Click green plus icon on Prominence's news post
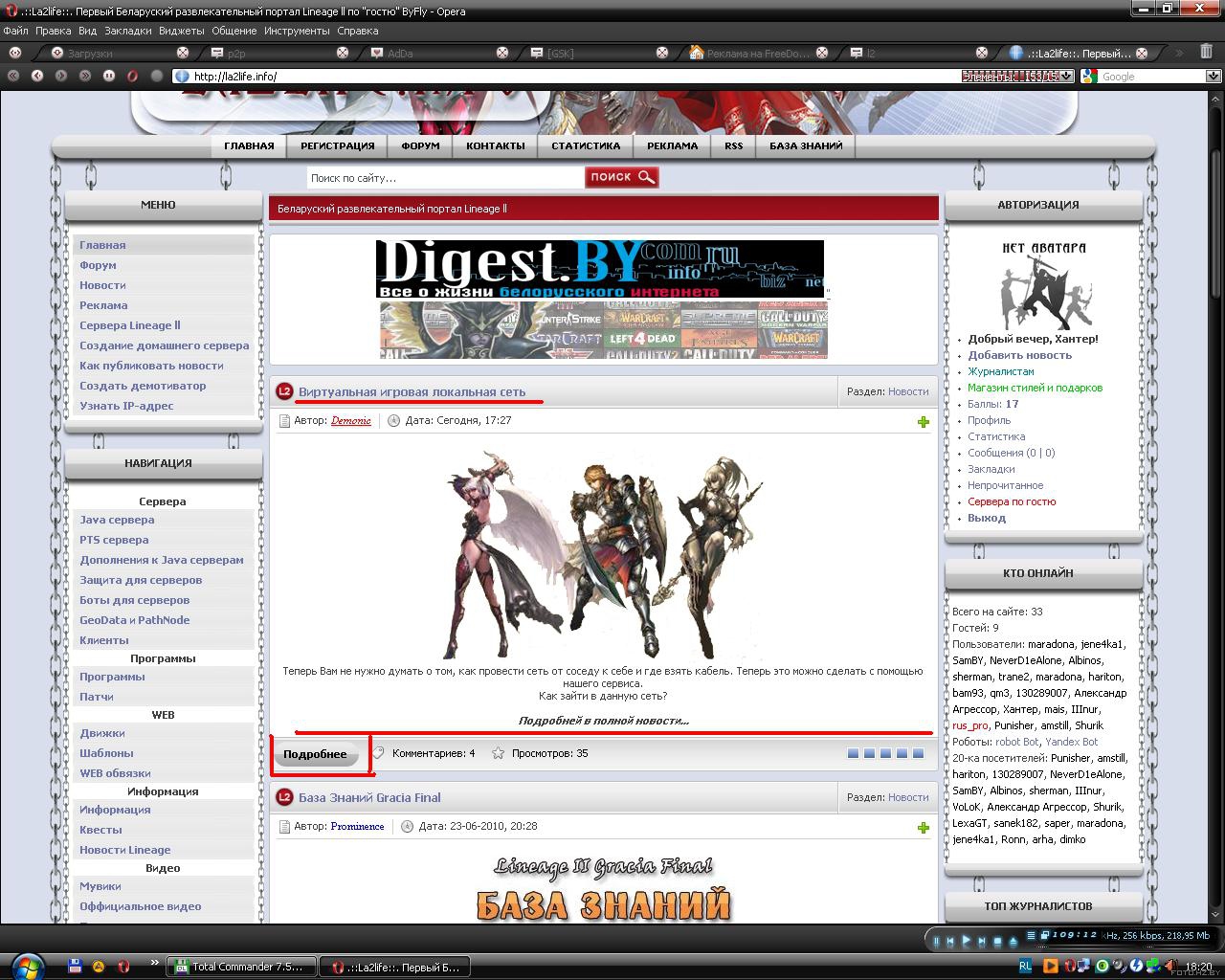Viewport: 1225px width, 980px height. pyautogui.click(x=923, y=827)
